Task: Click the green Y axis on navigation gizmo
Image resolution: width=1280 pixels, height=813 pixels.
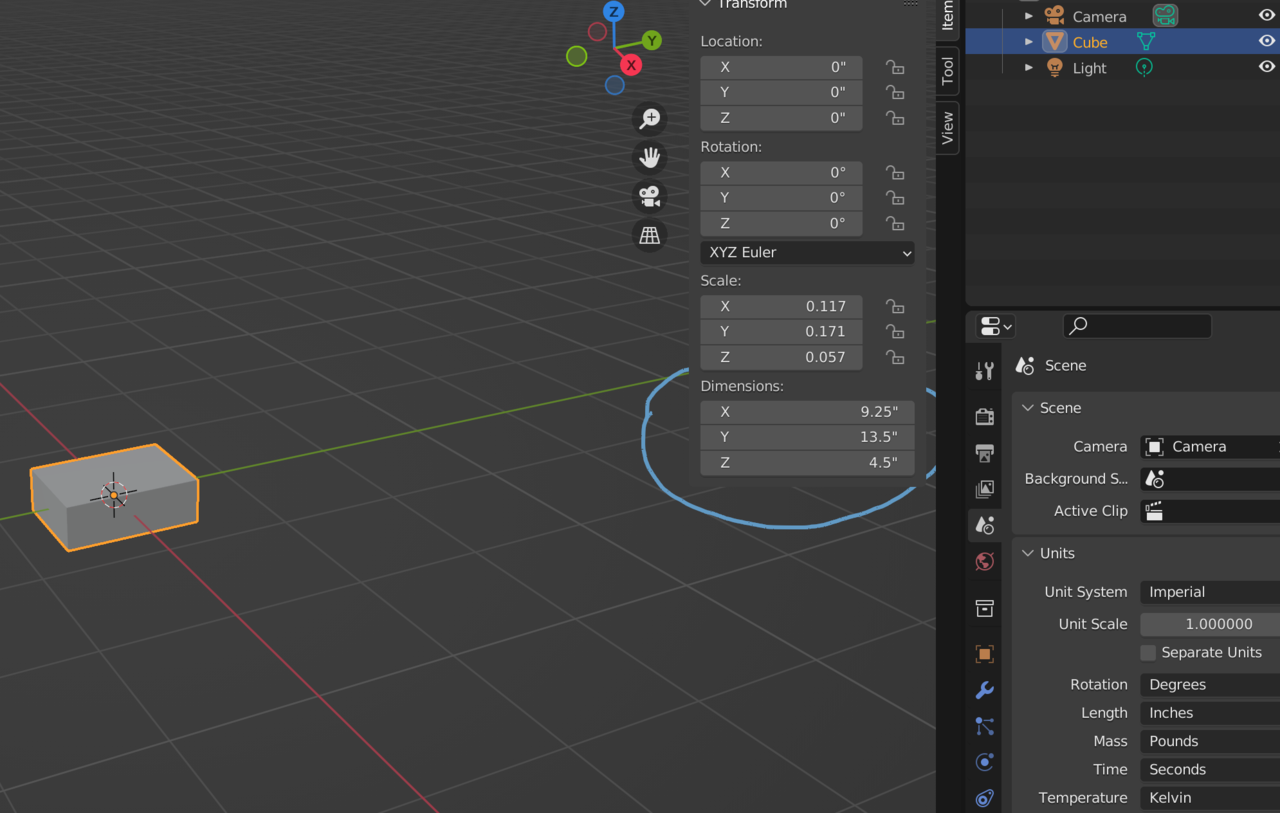Action: click(652, 40)
